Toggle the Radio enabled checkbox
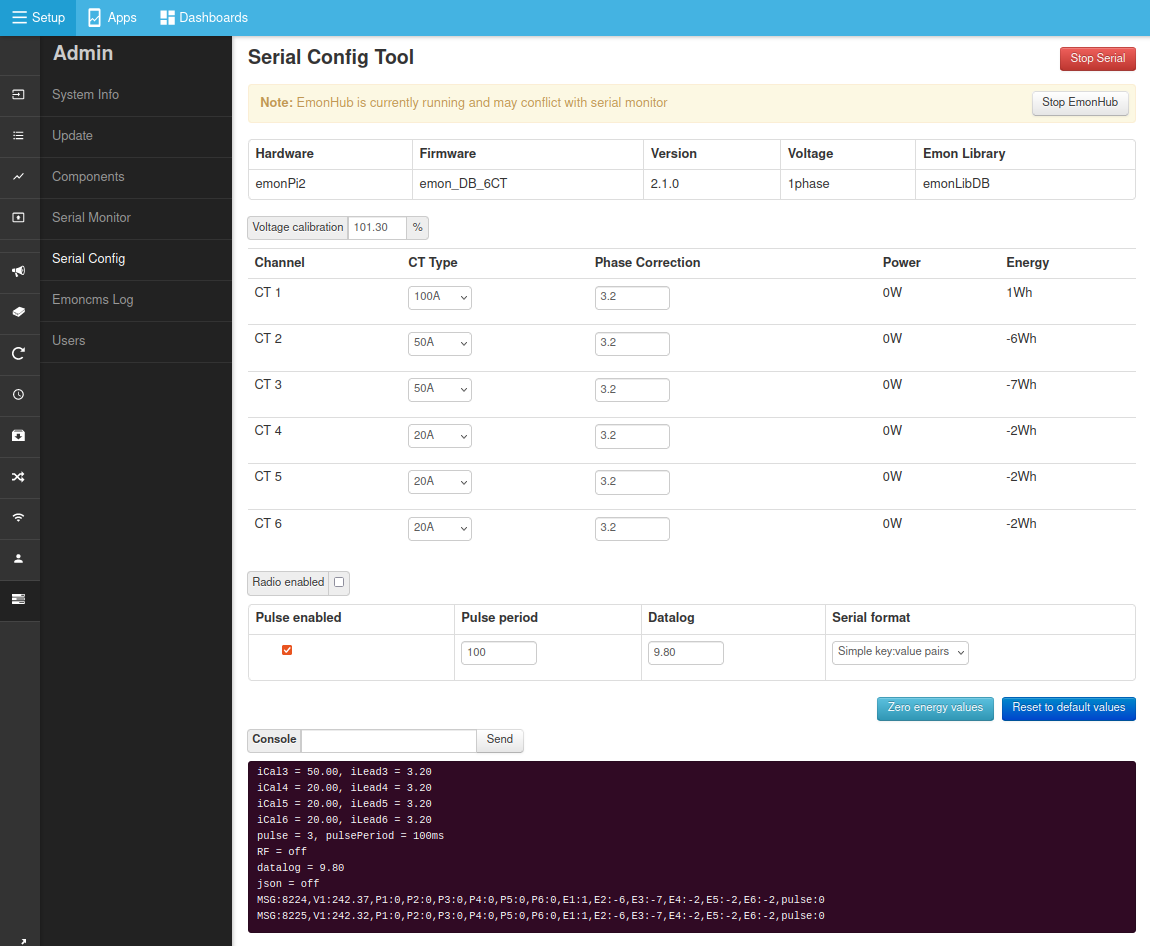Screen dimensions: 1150x946 pos(339,582)
